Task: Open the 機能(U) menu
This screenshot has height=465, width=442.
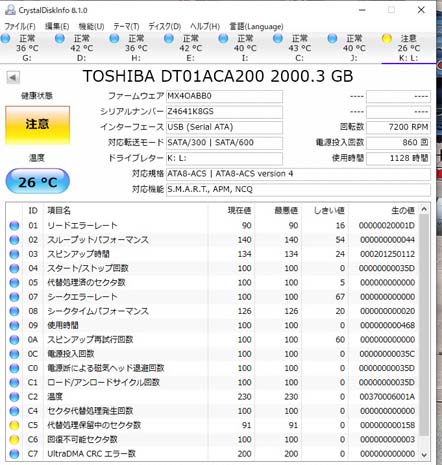Action: [x=91, y=26]
